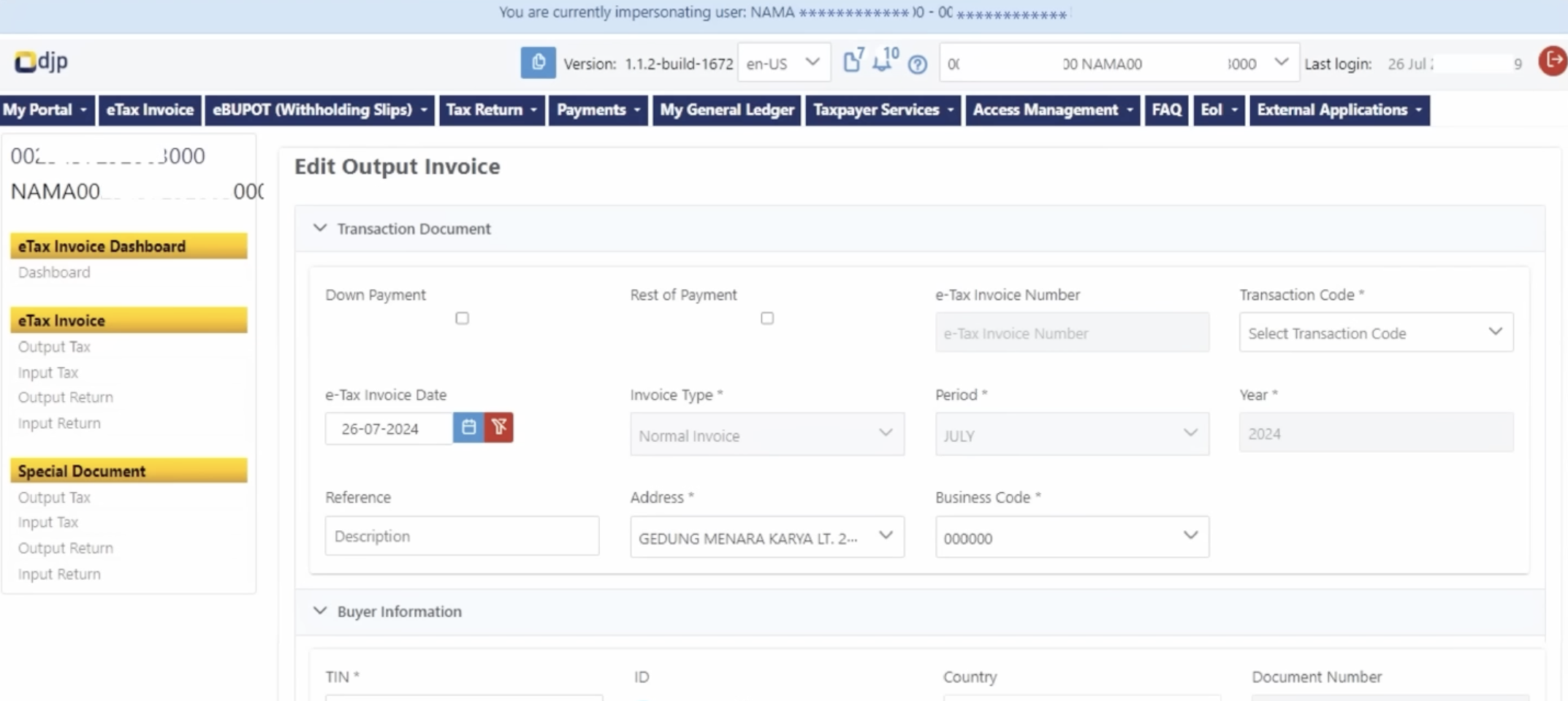This screenshot has width=1568, height=701.
Task: Open the Payments menu
Action: pos(598,110)
